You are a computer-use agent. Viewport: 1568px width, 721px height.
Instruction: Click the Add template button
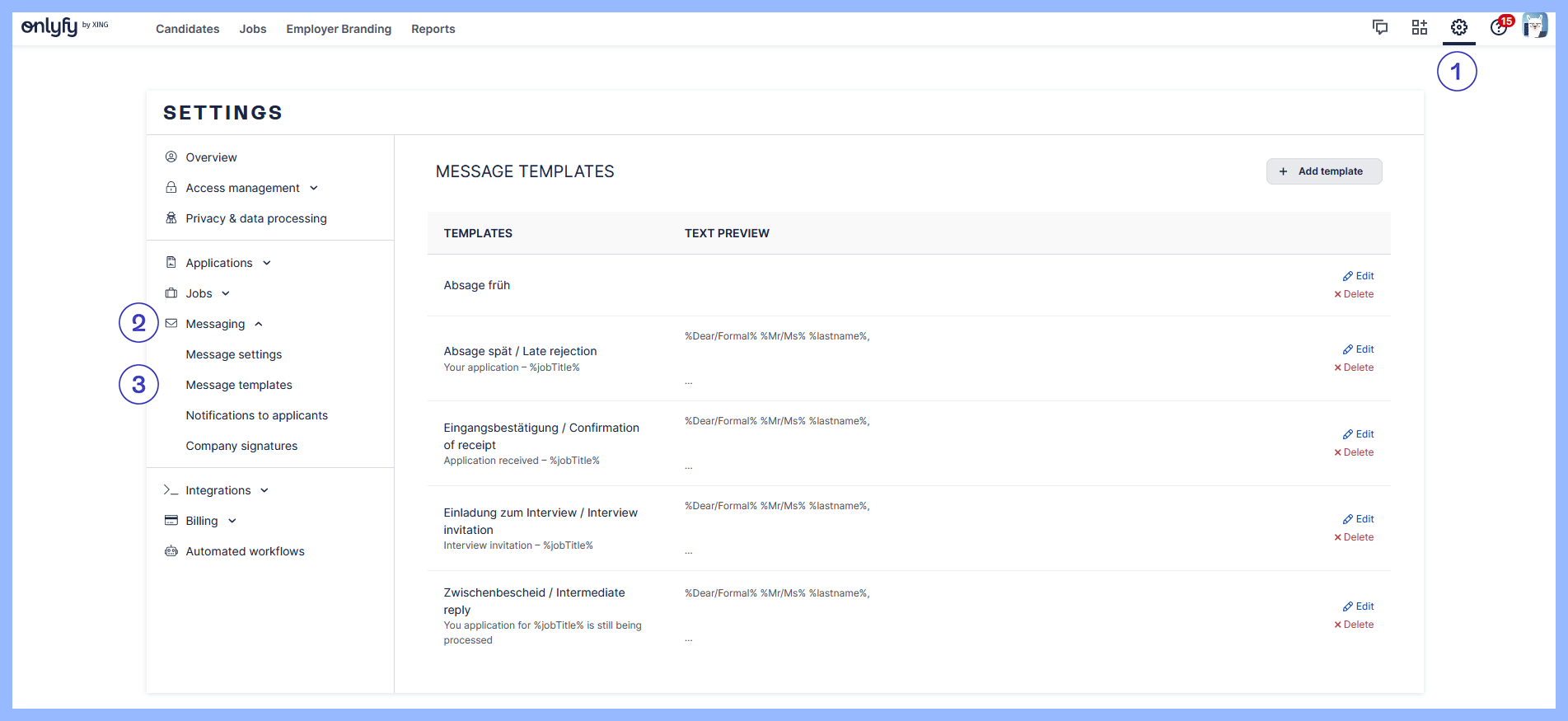coord(1323,171)
